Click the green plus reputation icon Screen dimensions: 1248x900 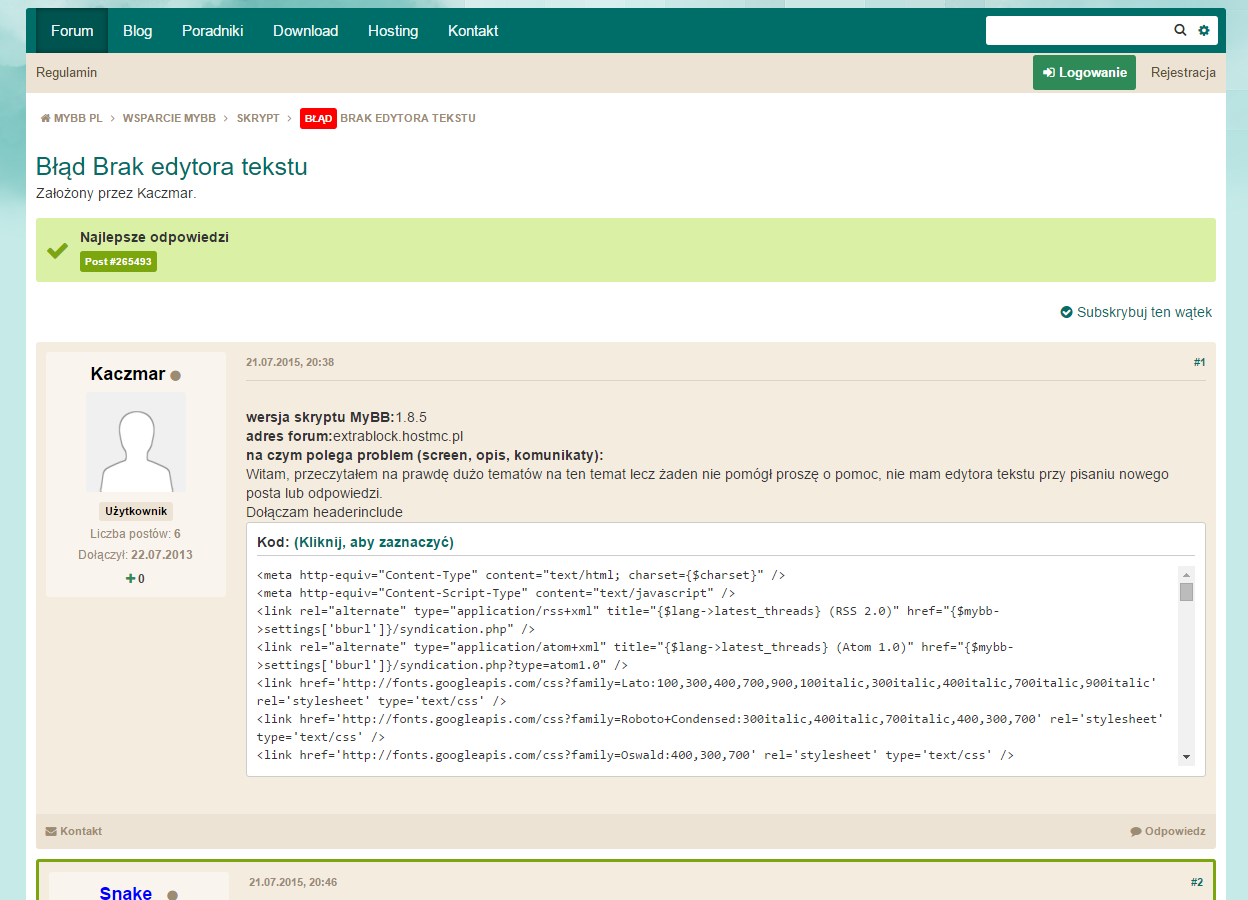point(130,578)
